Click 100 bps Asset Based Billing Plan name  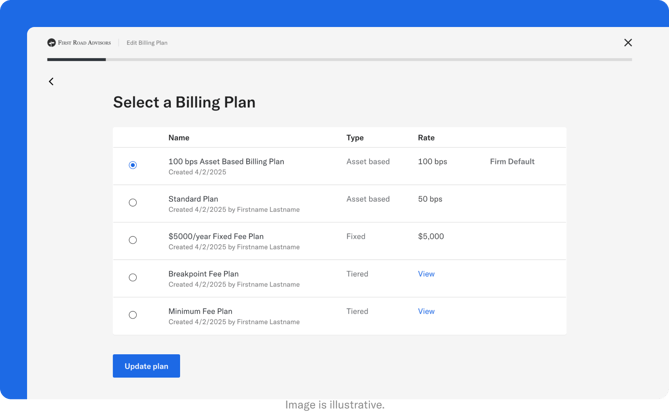point(226,162)
